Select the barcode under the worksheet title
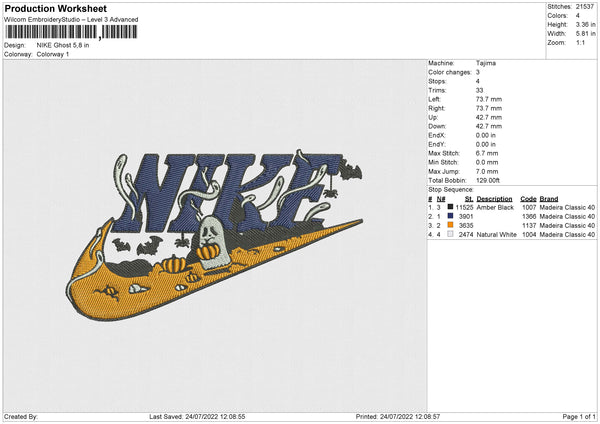600x424 pixels. pyautogui.click(x=71, y=32)
